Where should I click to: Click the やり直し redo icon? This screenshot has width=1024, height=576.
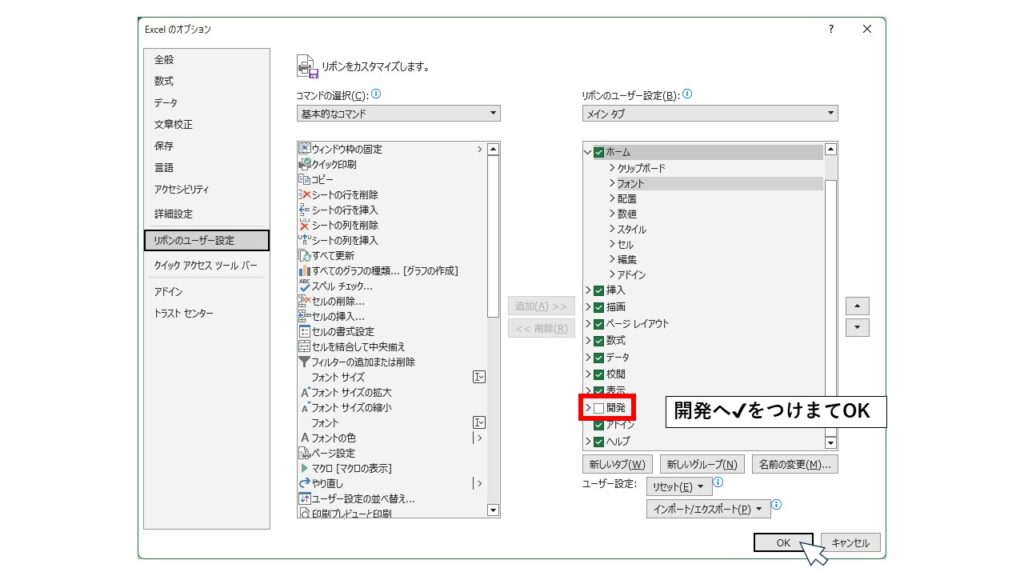305,483
